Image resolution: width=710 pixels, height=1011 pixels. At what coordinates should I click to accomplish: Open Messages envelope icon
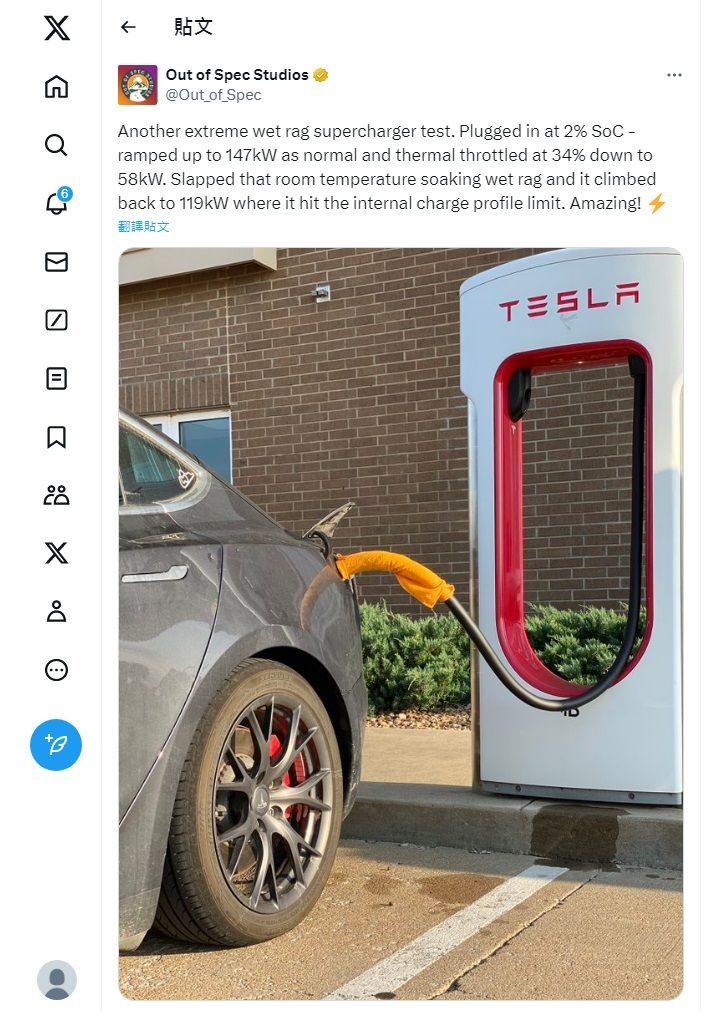(x=56, y=262)
